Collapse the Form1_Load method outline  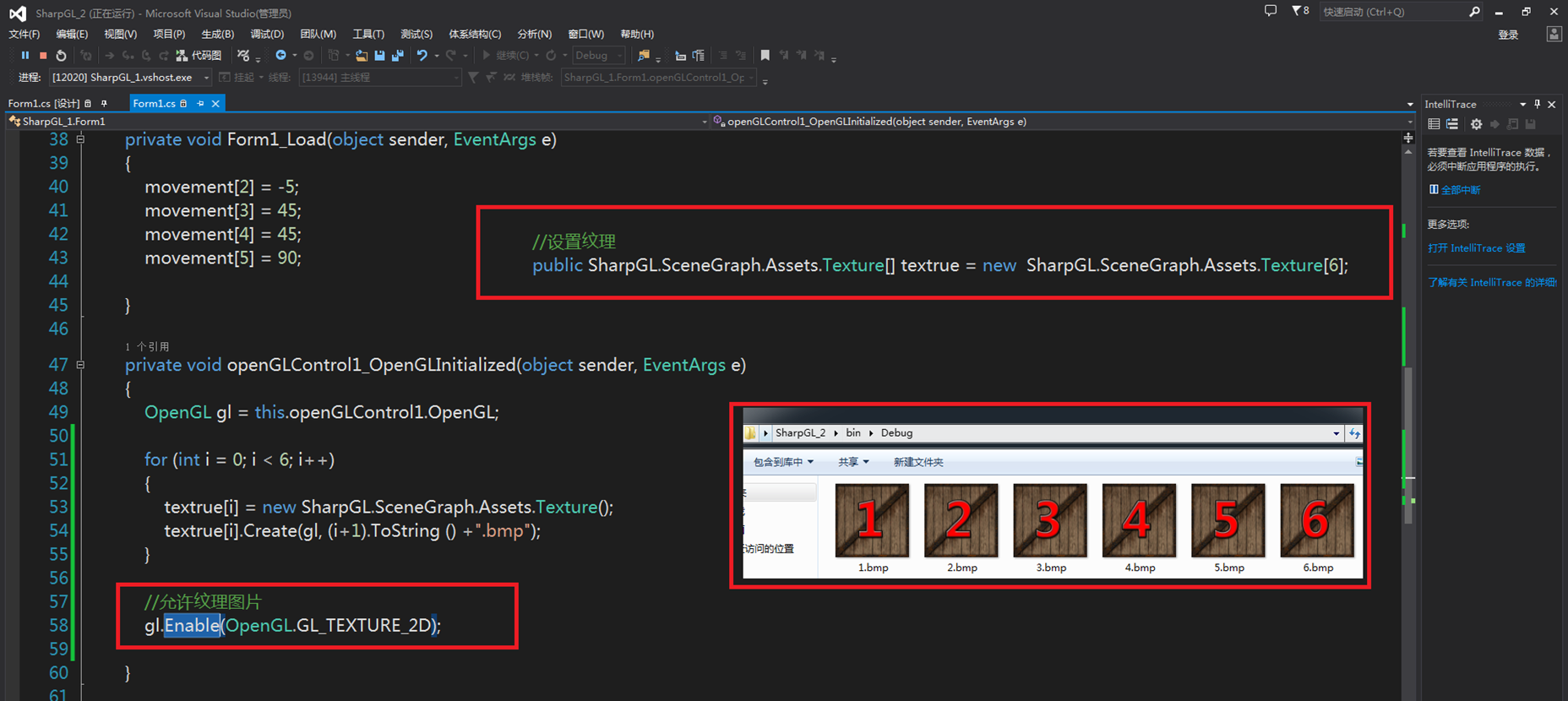click(x=80, y=139)
